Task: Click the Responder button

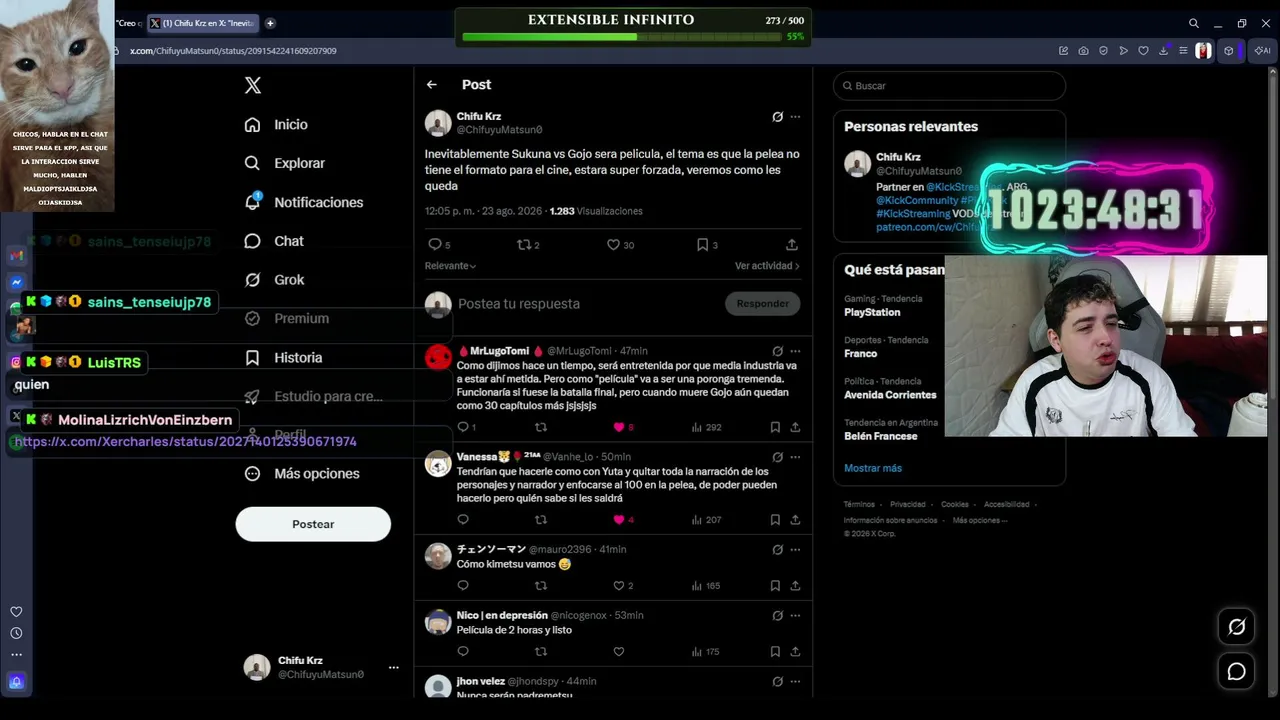Action: pos(762,304)
